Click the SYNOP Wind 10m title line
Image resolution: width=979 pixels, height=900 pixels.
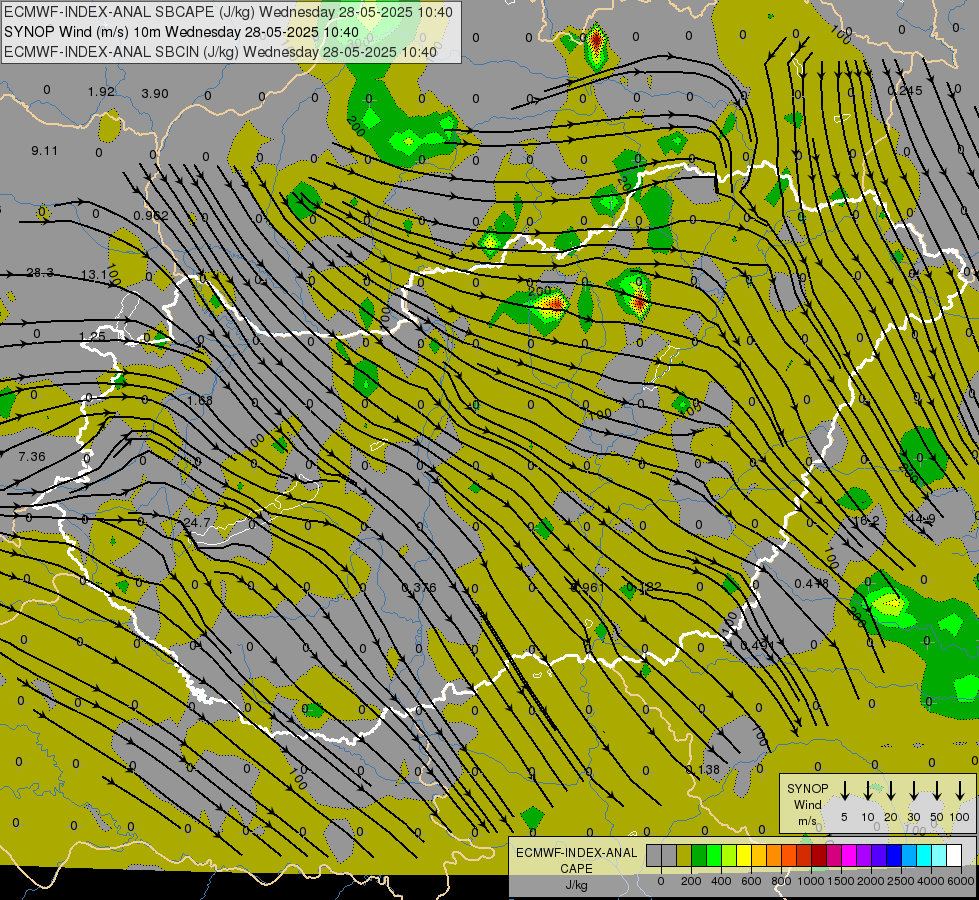click(x=181, y=32)
